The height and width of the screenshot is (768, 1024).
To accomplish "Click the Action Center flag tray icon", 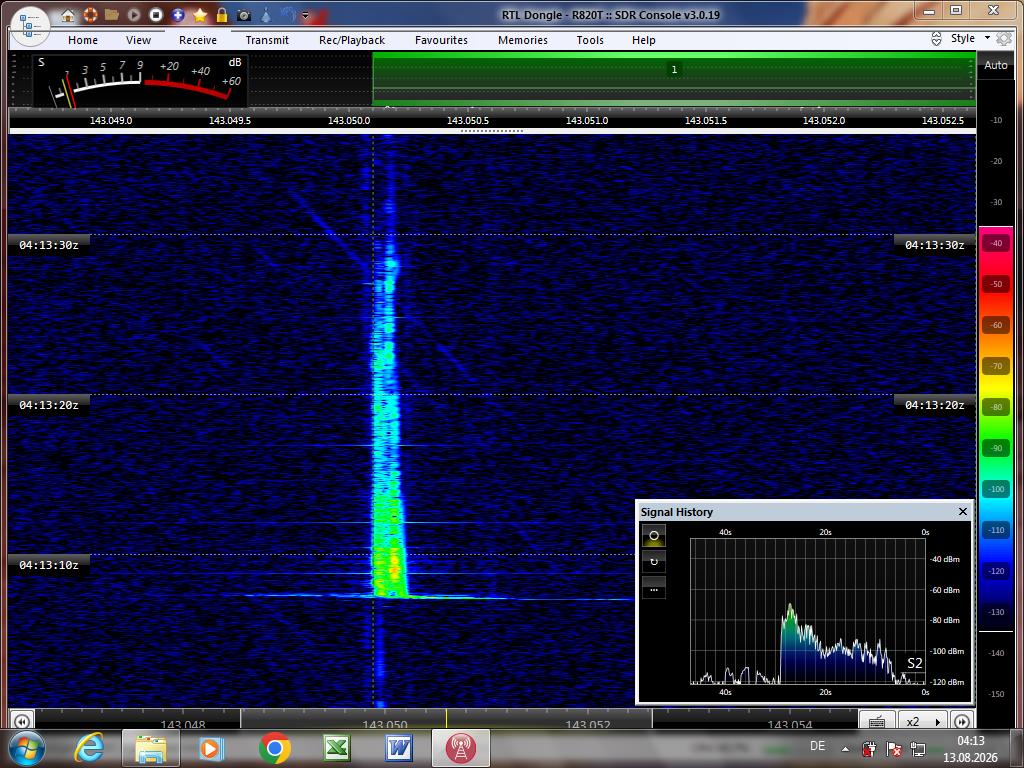I will (x=893, y=748).
